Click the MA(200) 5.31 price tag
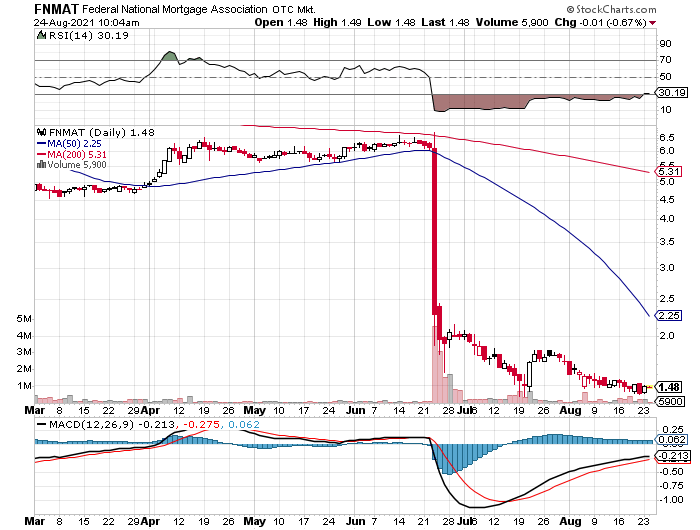This screenshot has width=700, height=530. click(x=668, y=171)
